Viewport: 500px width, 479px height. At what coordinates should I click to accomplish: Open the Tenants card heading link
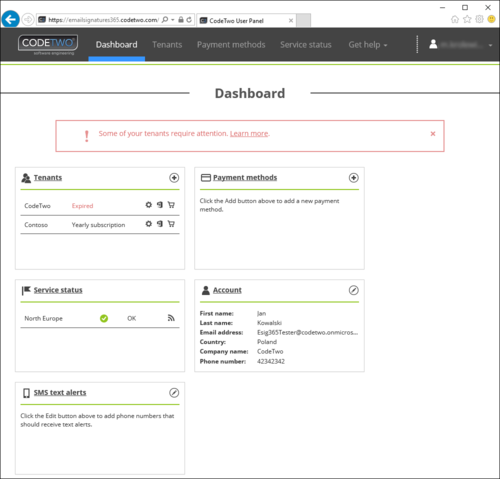(48, 178)
